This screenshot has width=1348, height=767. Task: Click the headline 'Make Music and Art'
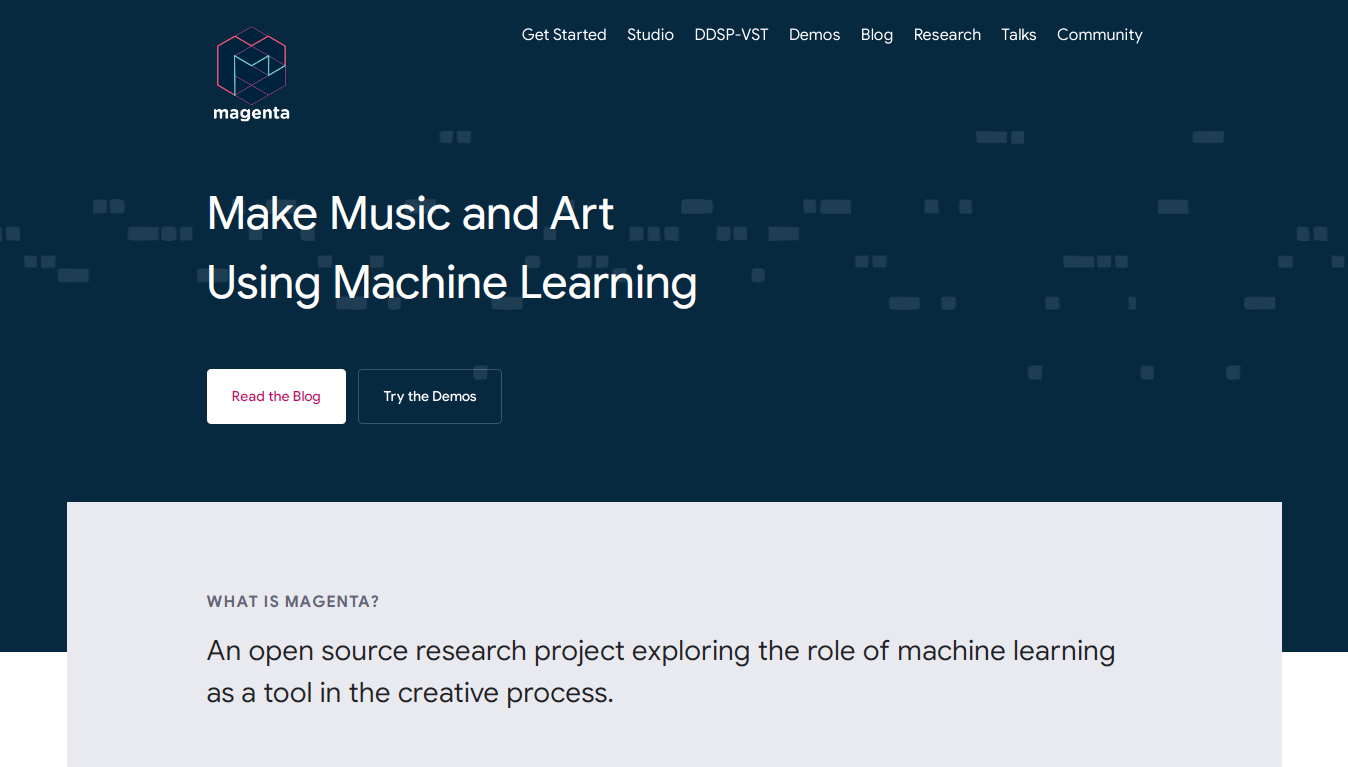411,213
